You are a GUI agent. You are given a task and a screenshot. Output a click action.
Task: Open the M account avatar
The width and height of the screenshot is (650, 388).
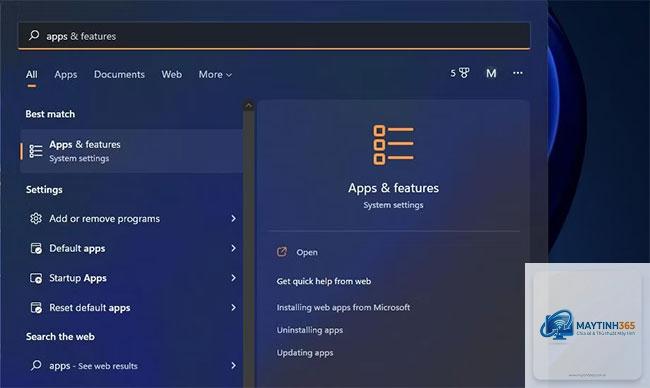(x=491, y=73)
